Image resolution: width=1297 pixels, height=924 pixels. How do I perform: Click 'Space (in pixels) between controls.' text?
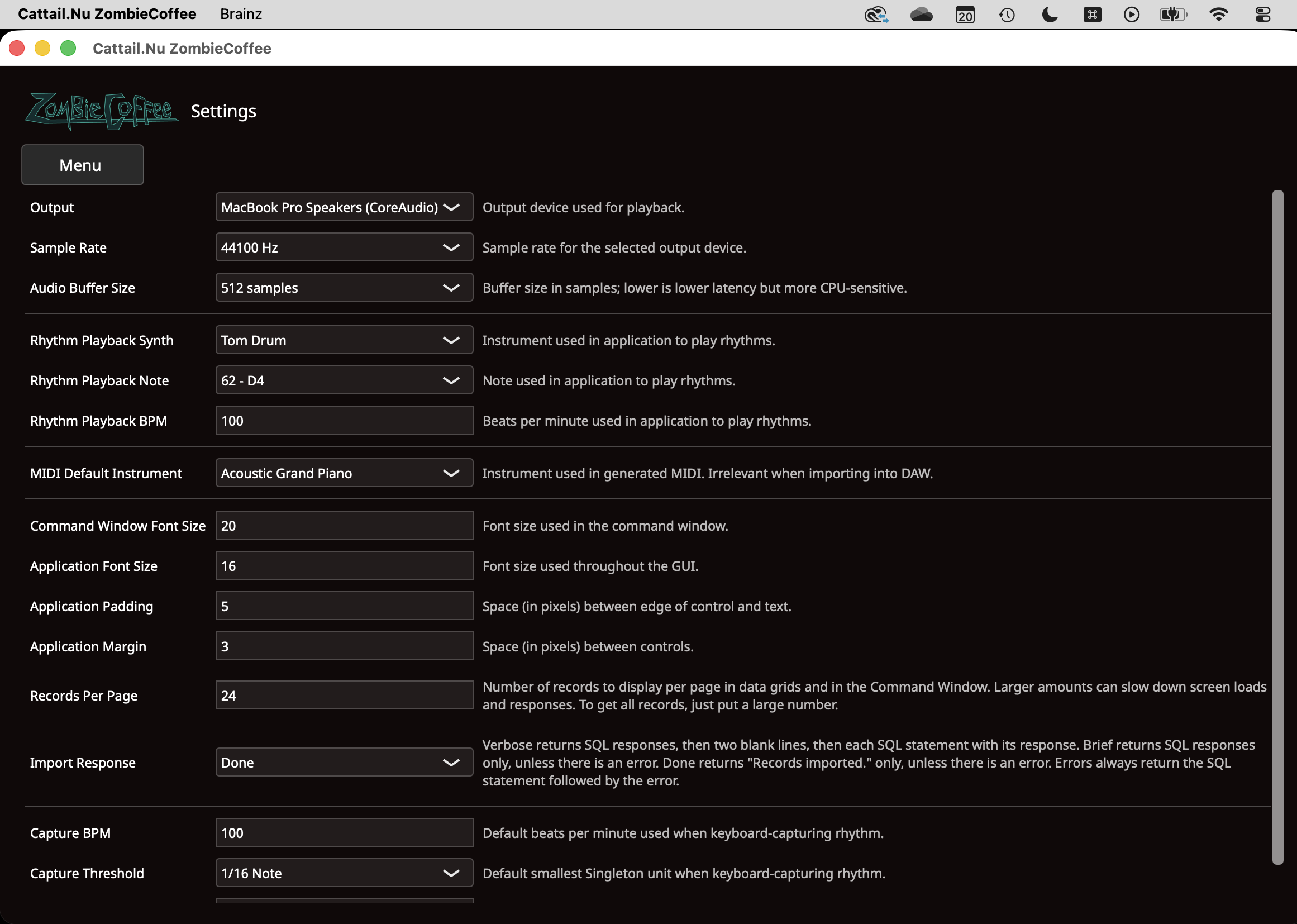(x=588, y=646)
